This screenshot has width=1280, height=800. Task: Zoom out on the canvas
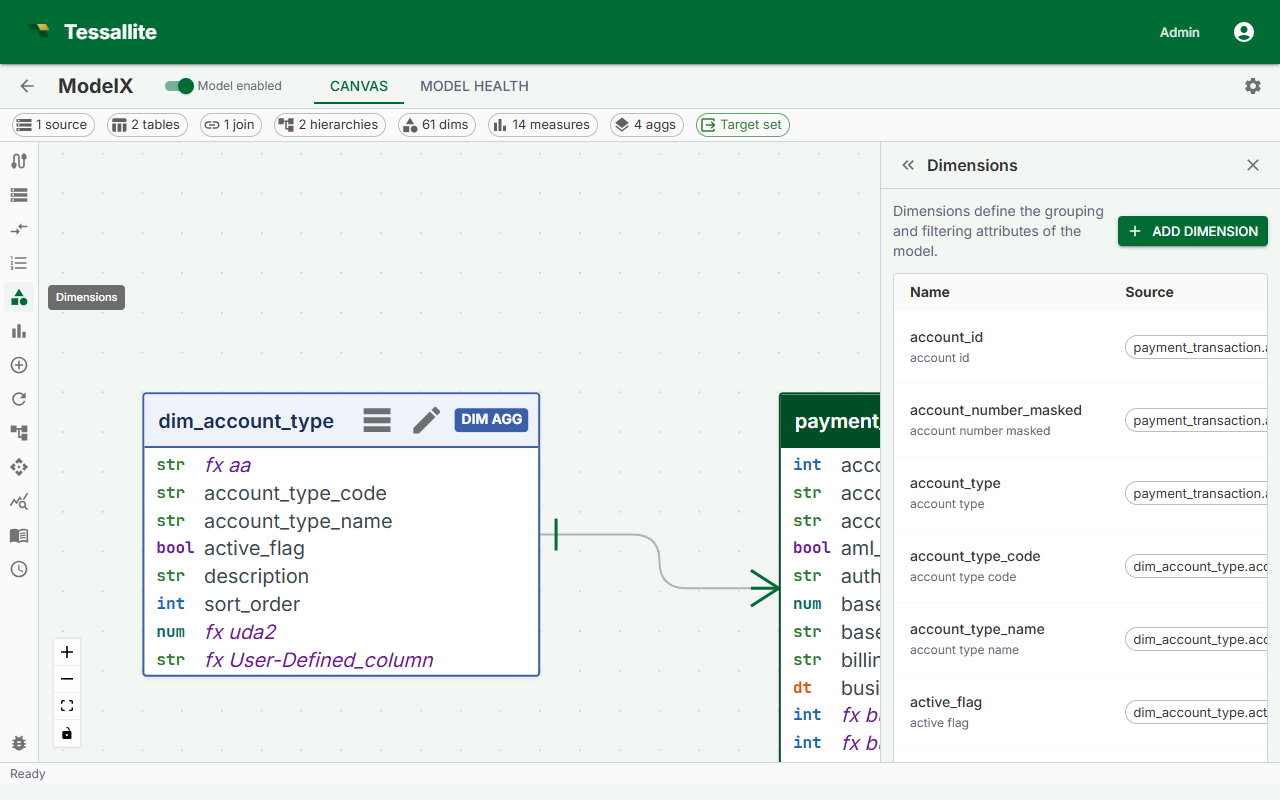tap(67, 679)
